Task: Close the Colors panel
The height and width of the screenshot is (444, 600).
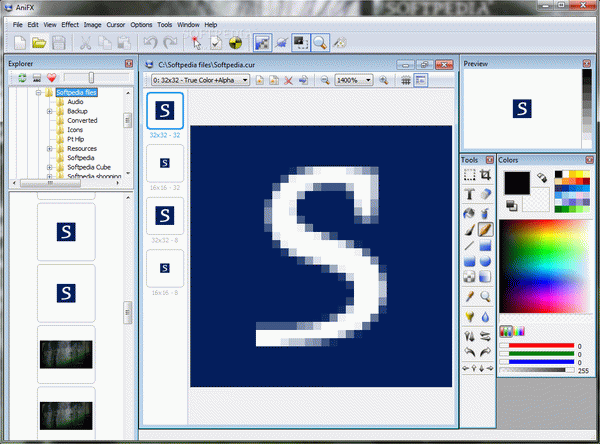Action: point(589,160)
